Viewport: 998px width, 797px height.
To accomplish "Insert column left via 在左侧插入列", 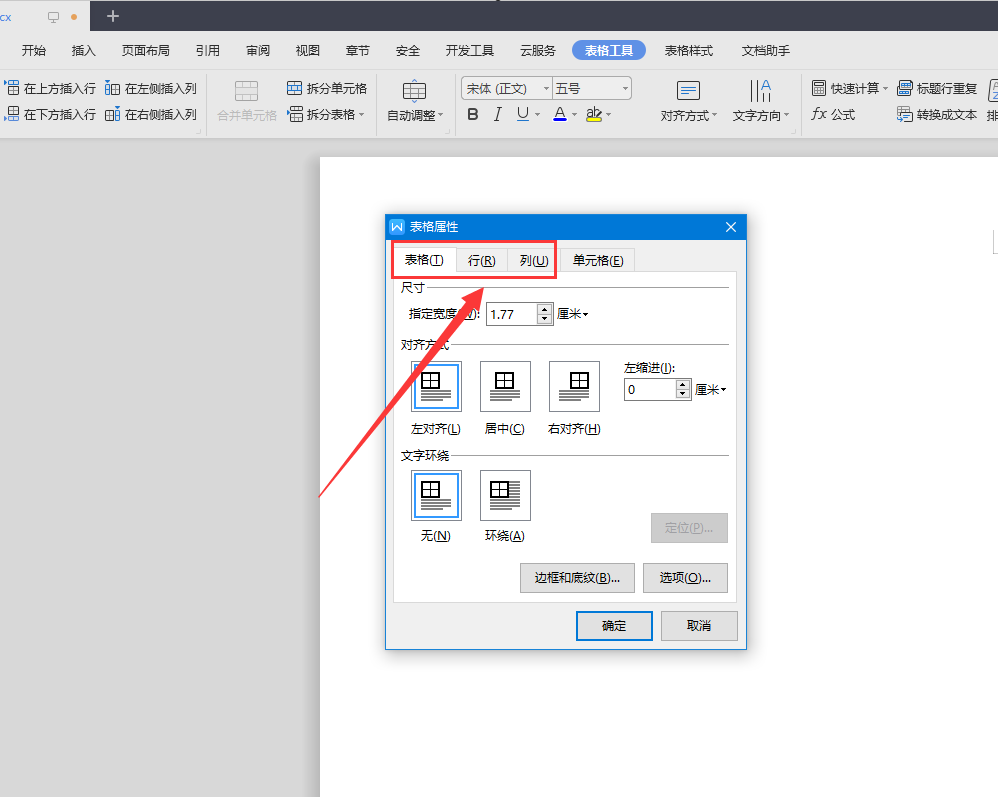I will click(x=151, y=88).
